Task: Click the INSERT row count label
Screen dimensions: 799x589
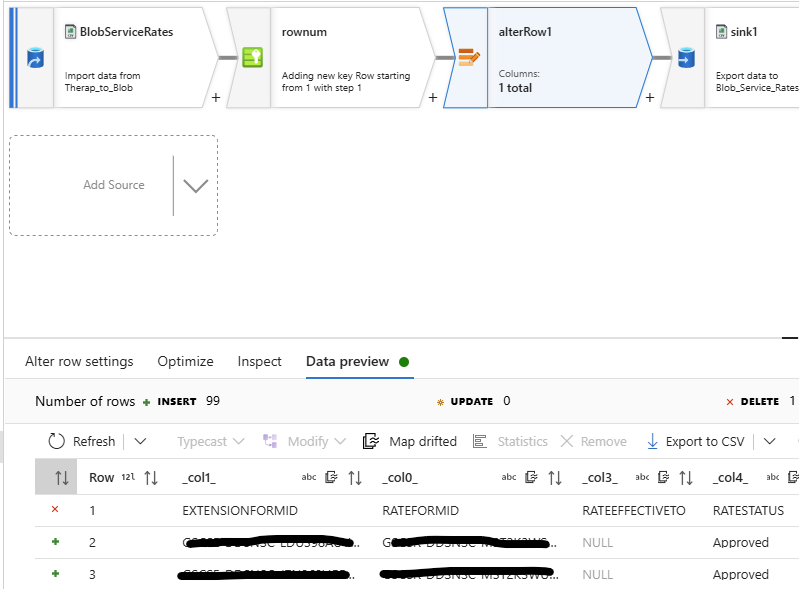Action: click(176, 401)
